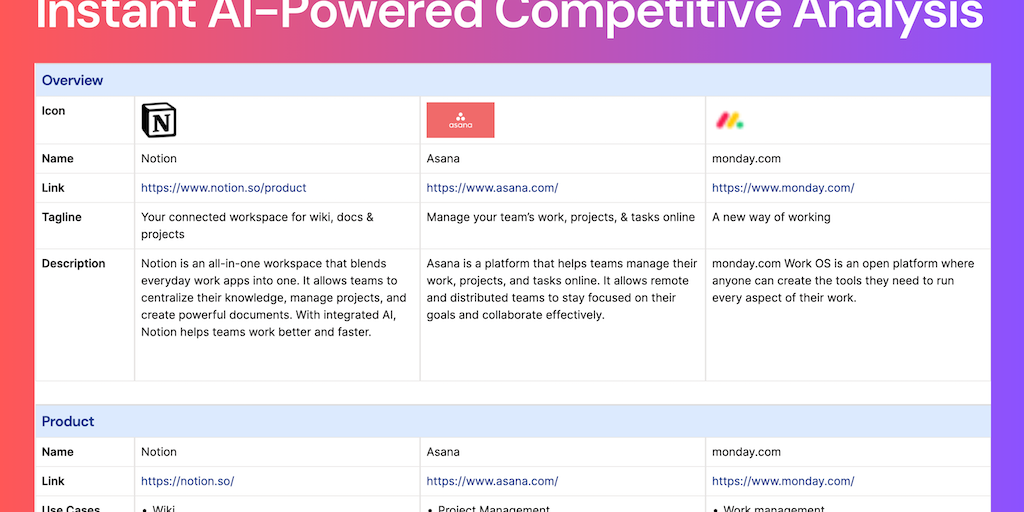Open the monday.com link in Product section
This screenshot has height=512, width=1024.
pyautogui.click(x=783, y=481)
